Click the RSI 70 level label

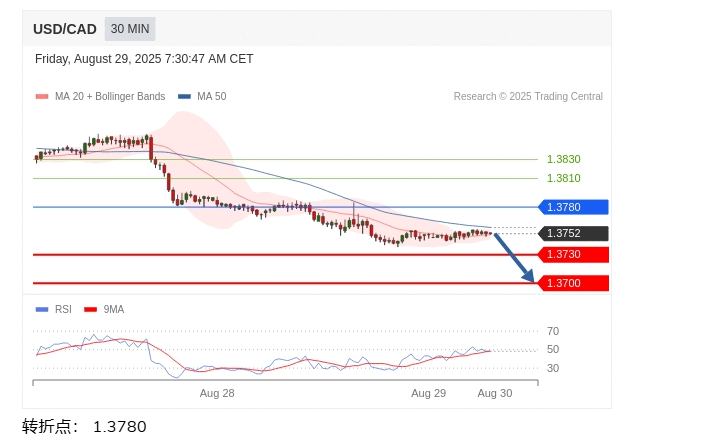coord(553,331)
